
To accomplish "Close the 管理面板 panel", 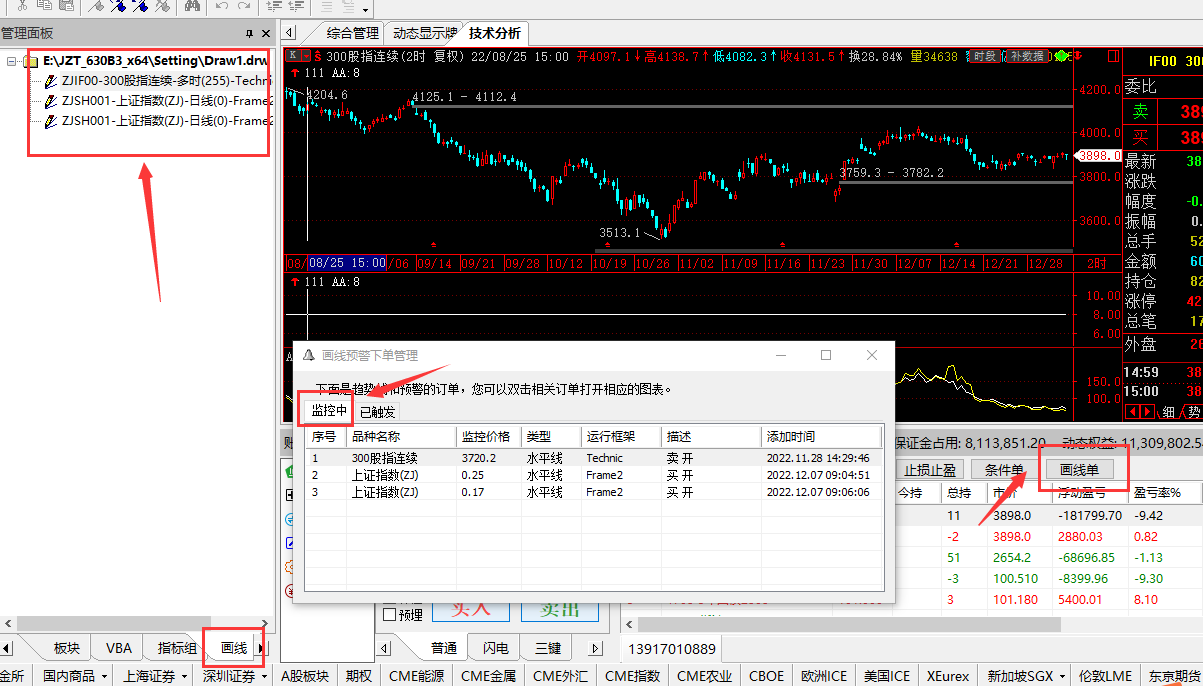I will 265,33.
